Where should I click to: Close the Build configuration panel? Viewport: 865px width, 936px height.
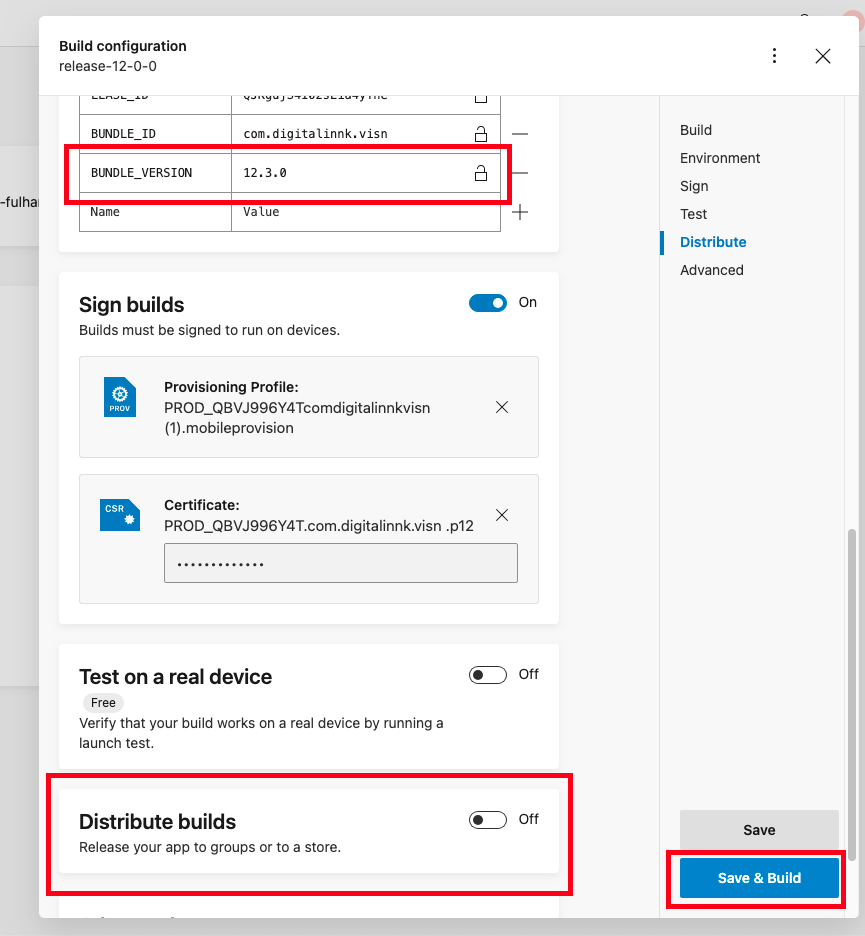(x=822, y=56)
